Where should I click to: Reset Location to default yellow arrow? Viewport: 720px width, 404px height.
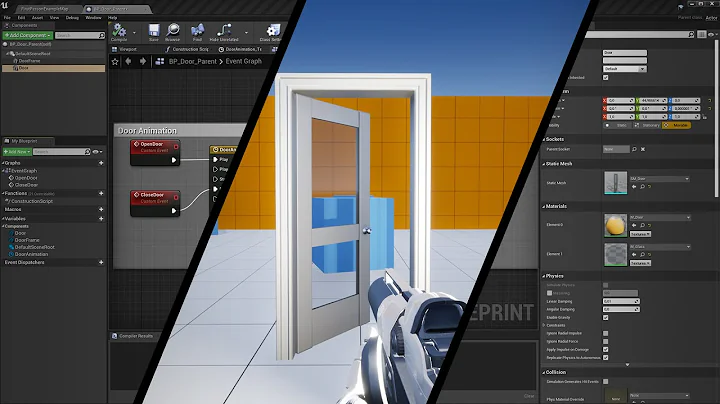(x=710, y=100)
